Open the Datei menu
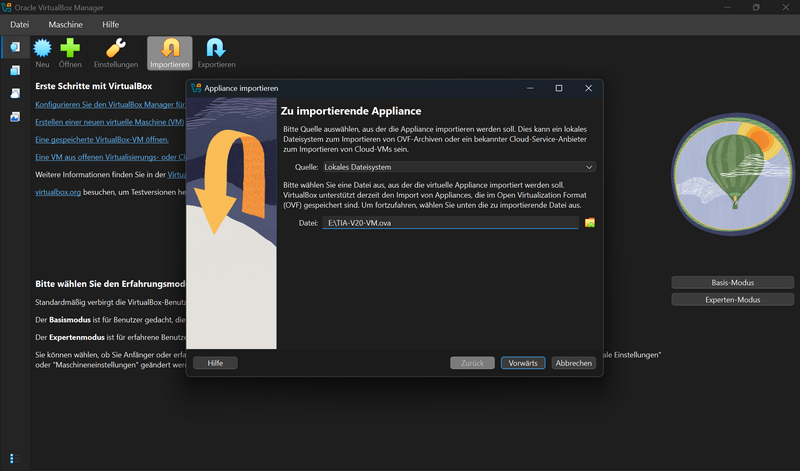The height and width of the screenshot is (471, 800). click(20, 23)
